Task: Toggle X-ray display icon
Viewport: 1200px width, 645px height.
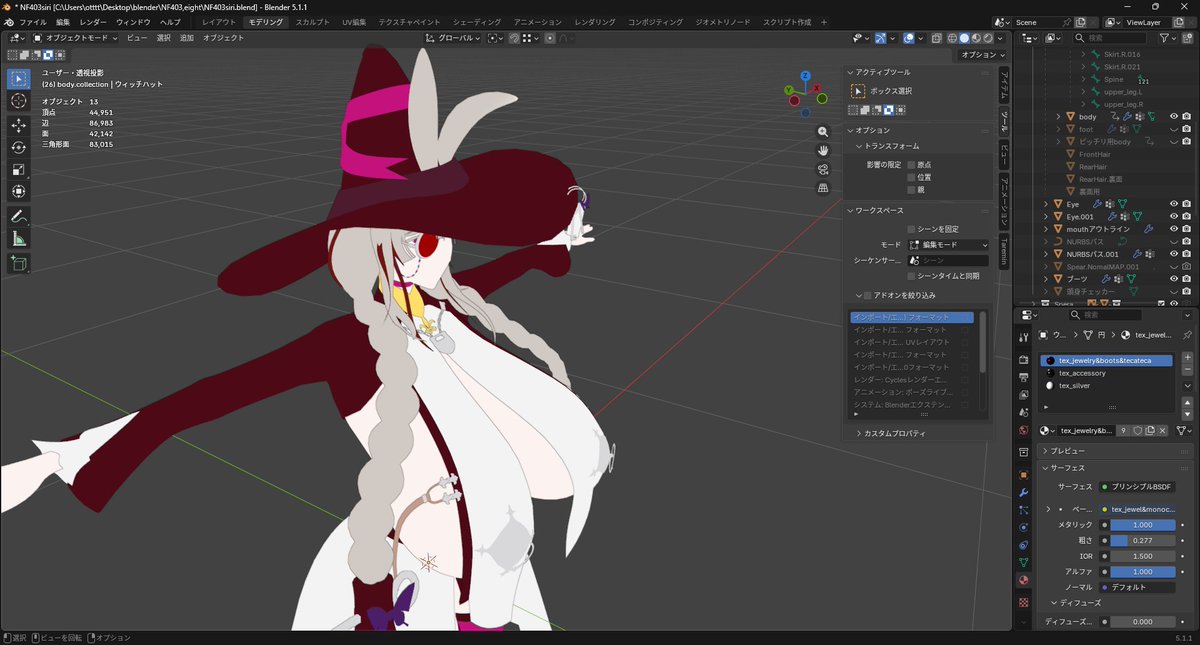Action: tap(935, 38)
